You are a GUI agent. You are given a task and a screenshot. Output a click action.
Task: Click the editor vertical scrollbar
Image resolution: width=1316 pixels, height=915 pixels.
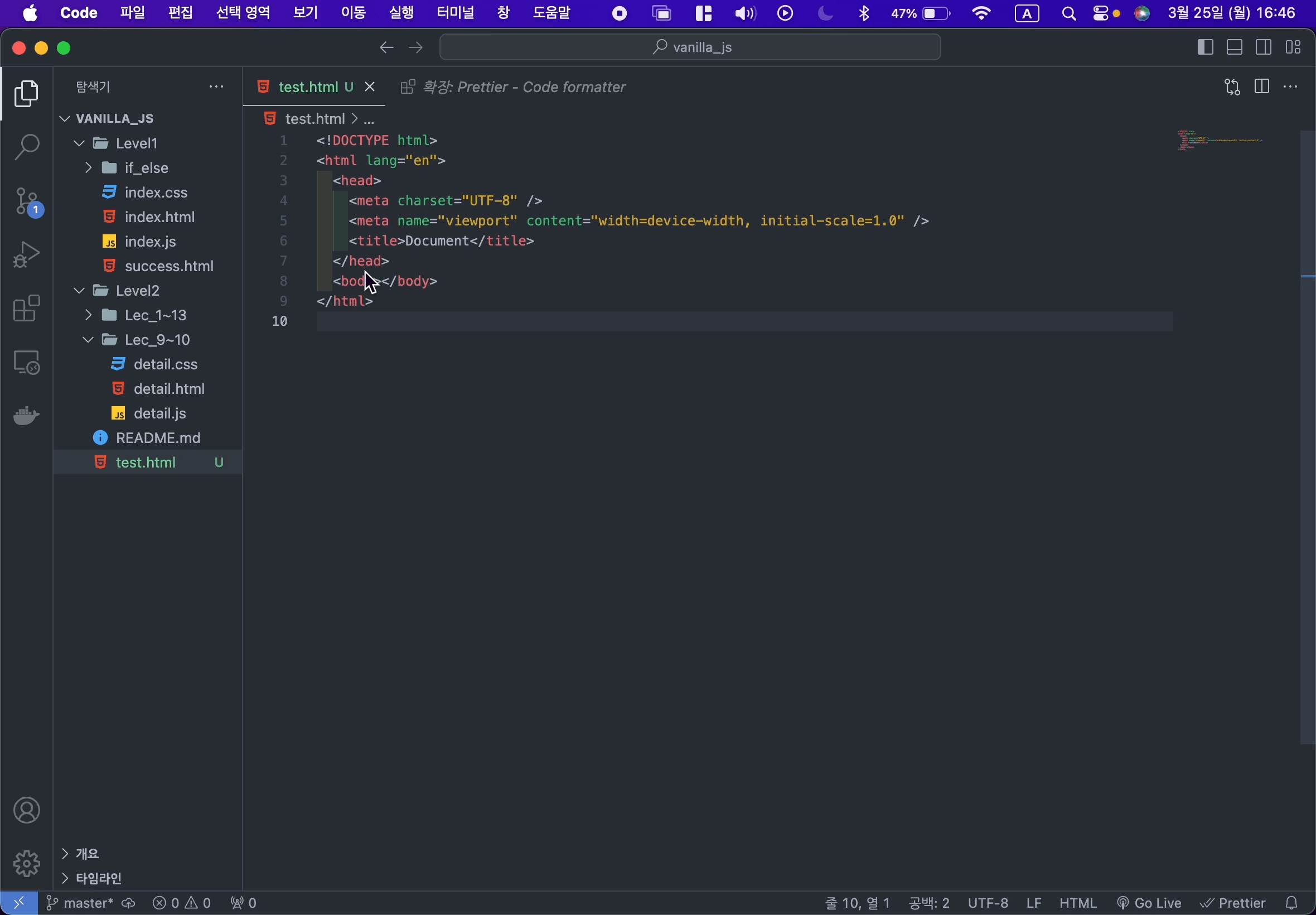click(x=1307, y=436)
